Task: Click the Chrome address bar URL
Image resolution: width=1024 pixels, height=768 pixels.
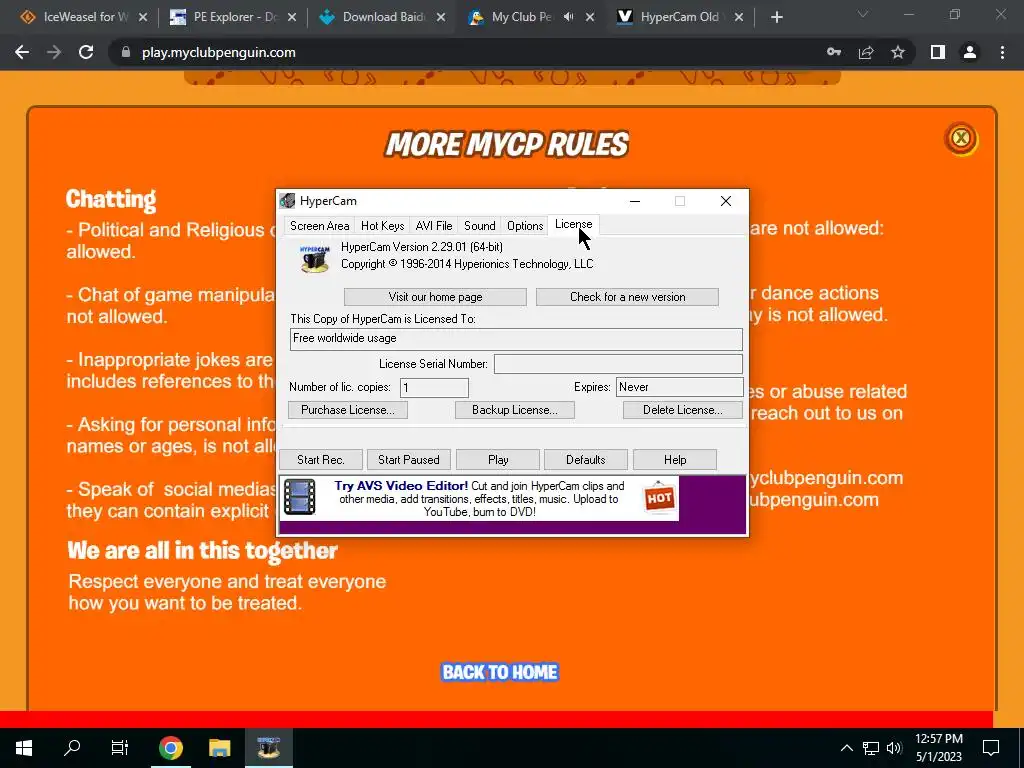Action: pyautogui.click(x=218, y=52)
